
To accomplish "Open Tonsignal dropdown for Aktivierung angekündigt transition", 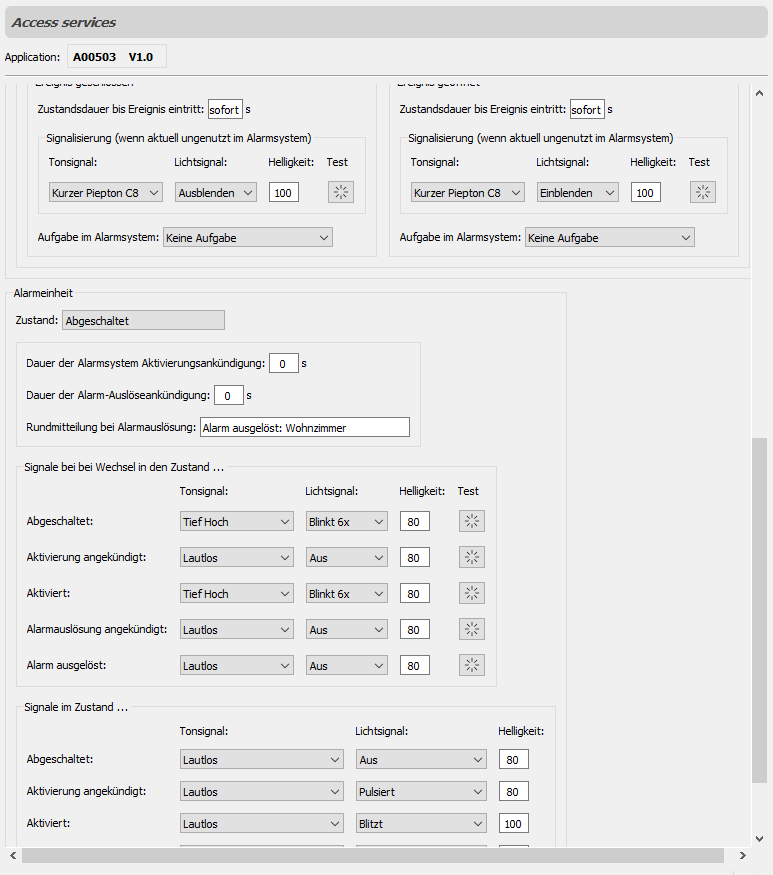I will point(237,557).
